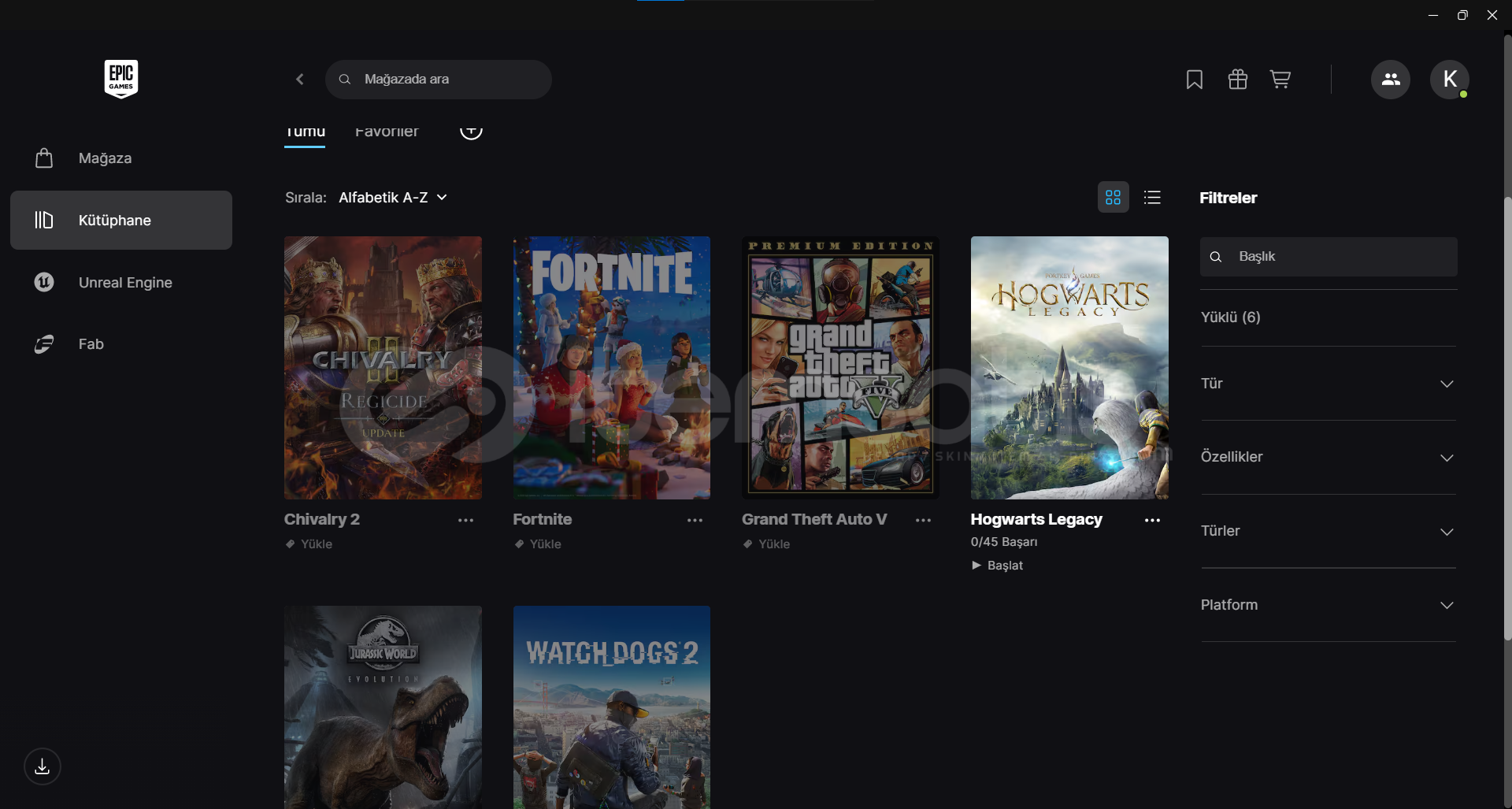Close the Epic Games Launcher window

[x=1492, y=15]
